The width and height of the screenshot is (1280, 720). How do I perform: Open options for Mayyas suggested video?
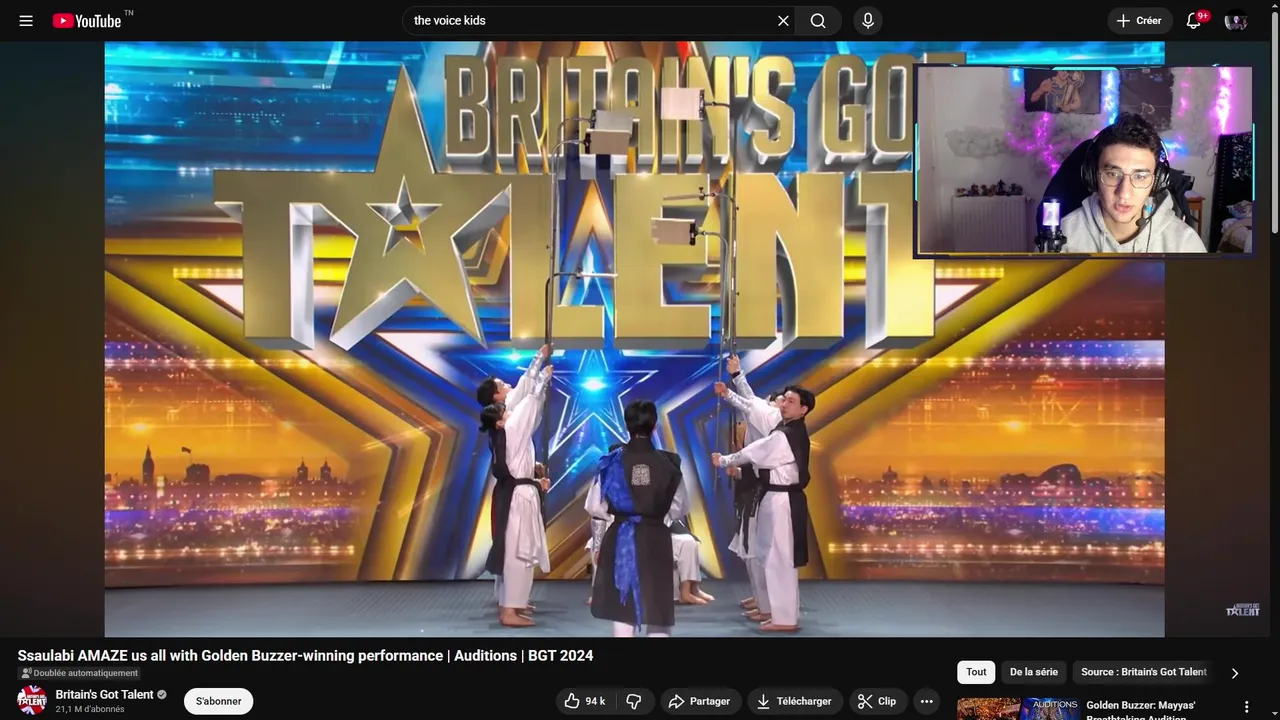point(1246,707)
